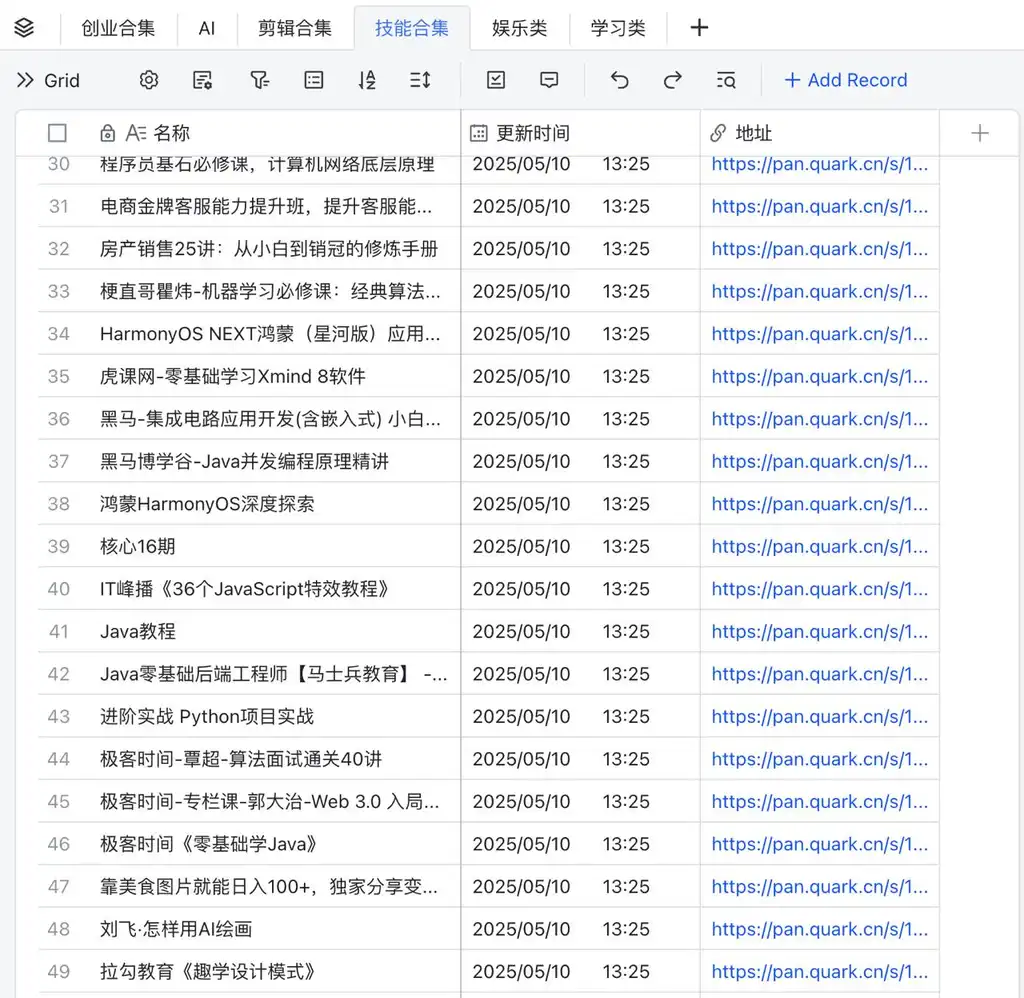This screenshot has width=1024, height=998.
Task: Open the layers stack icon
Action: [24, 27]
